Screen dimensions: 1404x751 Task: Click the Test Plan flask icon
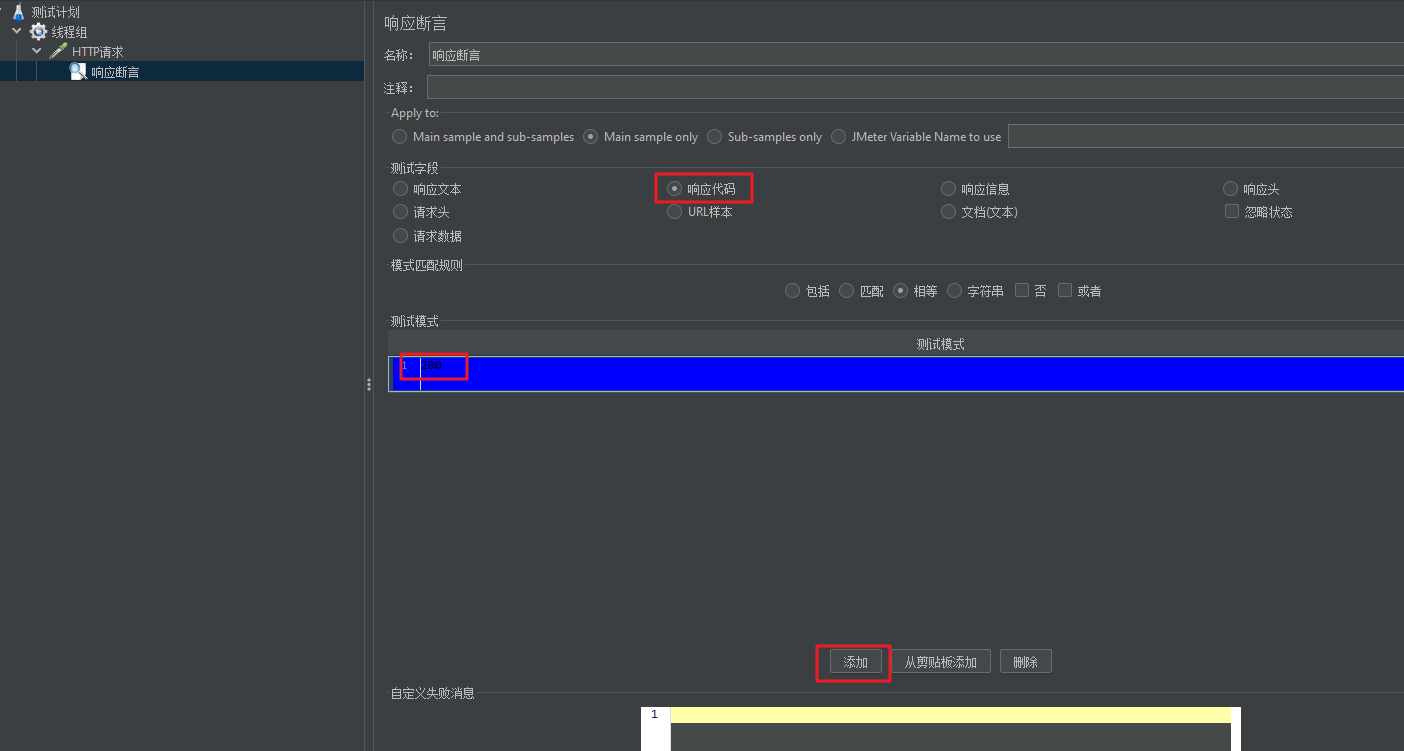click(18, 12)
